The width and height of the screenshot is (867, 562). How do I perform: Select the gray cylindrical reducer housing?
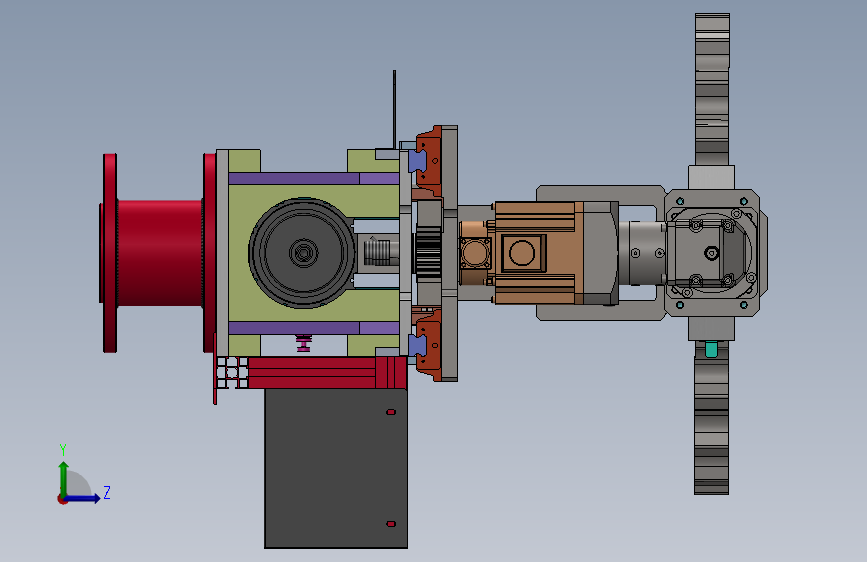pos(643,253)
